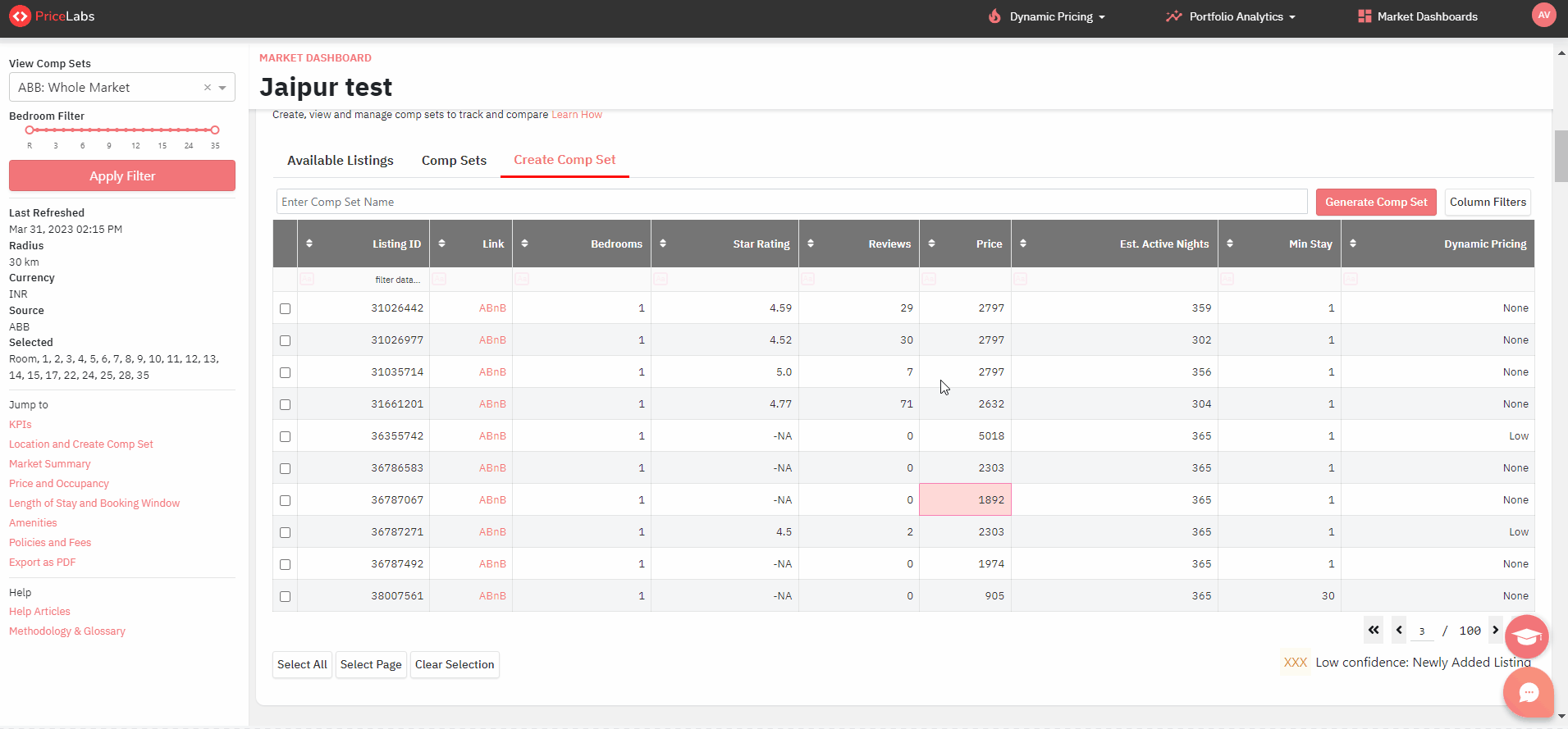The image size is (1568, 729).
Task: Open the Market Dashboards menu
Action: [x=1418, y=16]
